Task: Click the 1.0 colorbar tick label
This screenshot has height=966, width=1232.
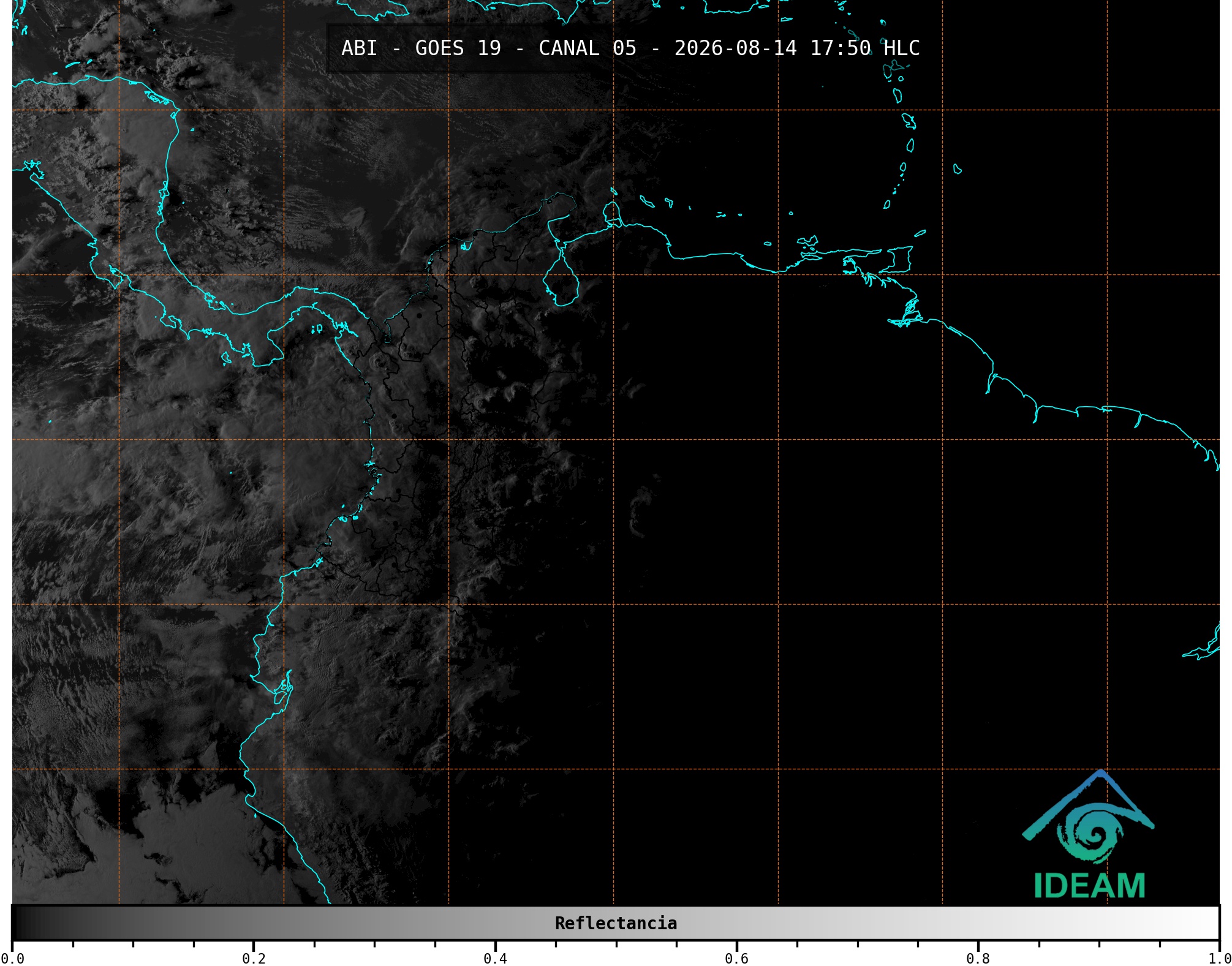Action: click(x=1219, y=959)
